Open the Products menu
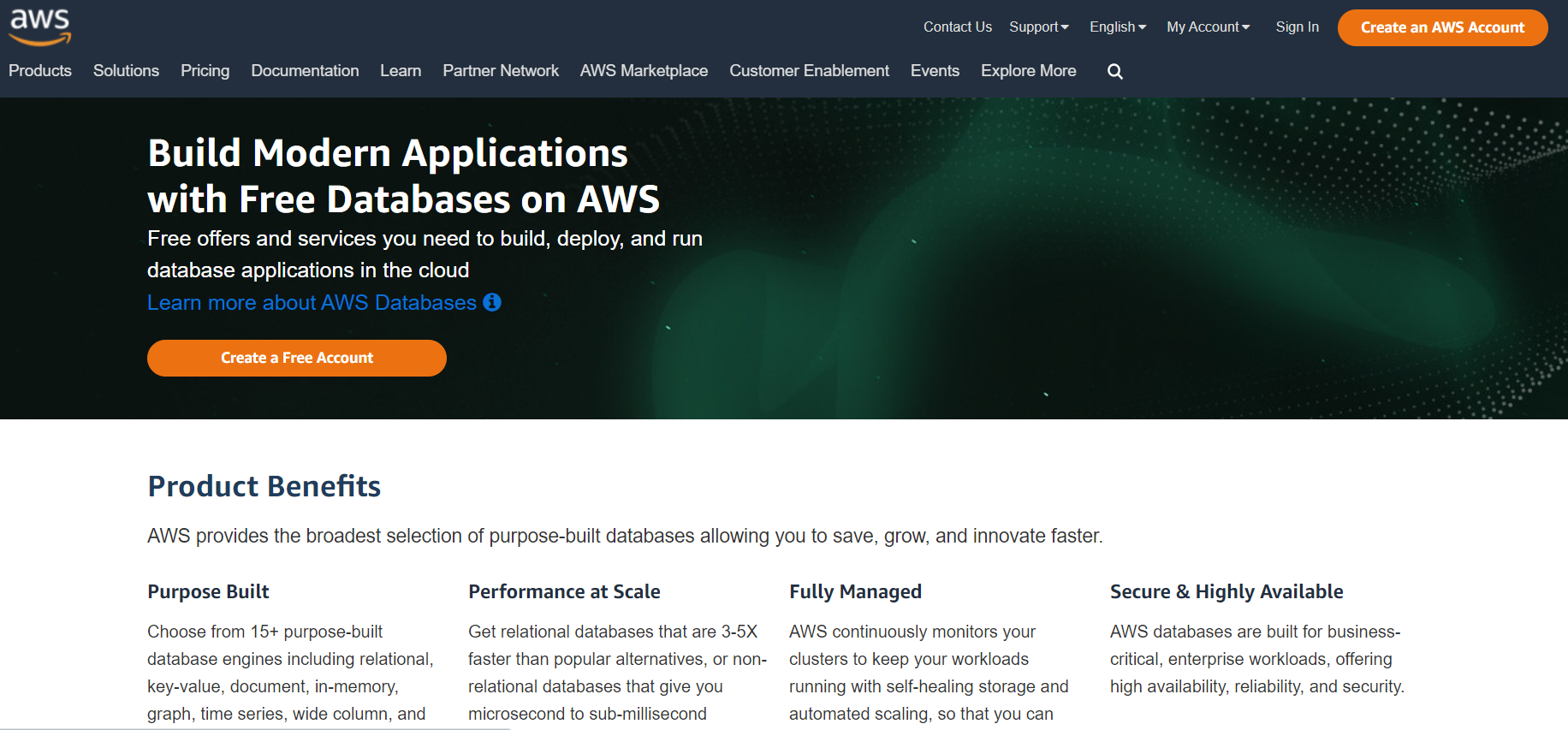Viewport: 1568px width, 730px height. [40, 71]
